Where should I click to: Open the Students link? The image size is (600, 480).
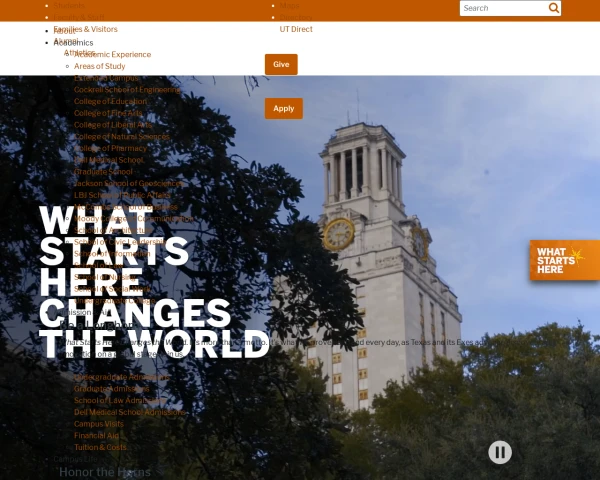(69, 5)
